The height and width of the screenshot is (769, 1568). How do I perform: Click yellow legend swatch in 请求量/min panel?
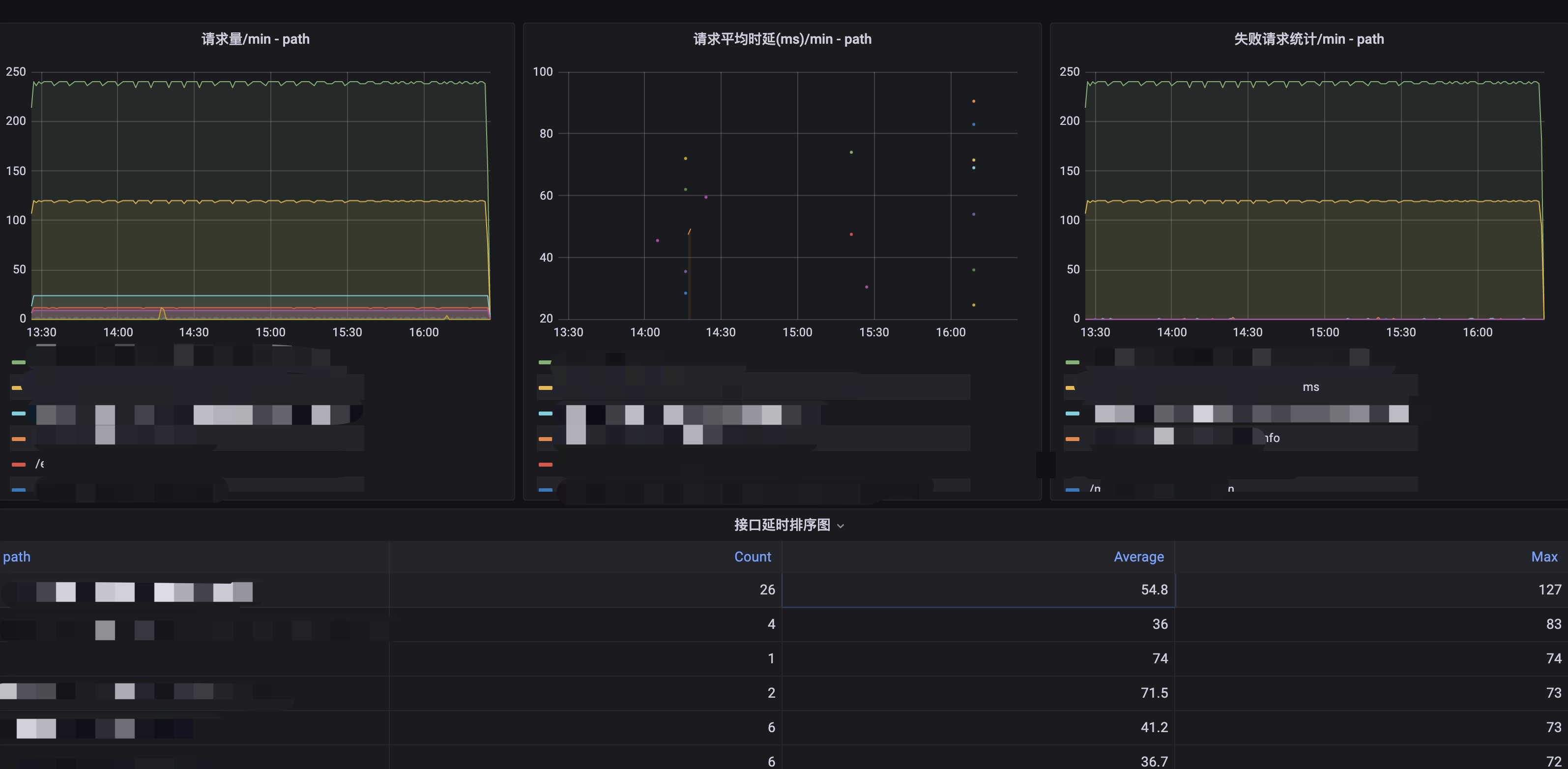18,388
